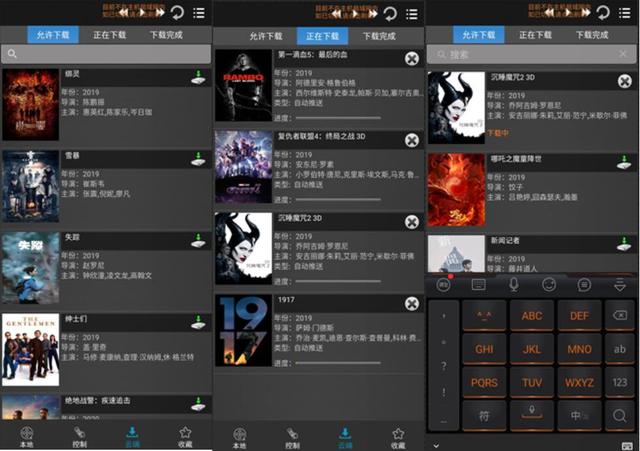Open 收藏 star nav item below the 绑灵 list
This screenshot has width=640, height=451.
pos(185,436)
